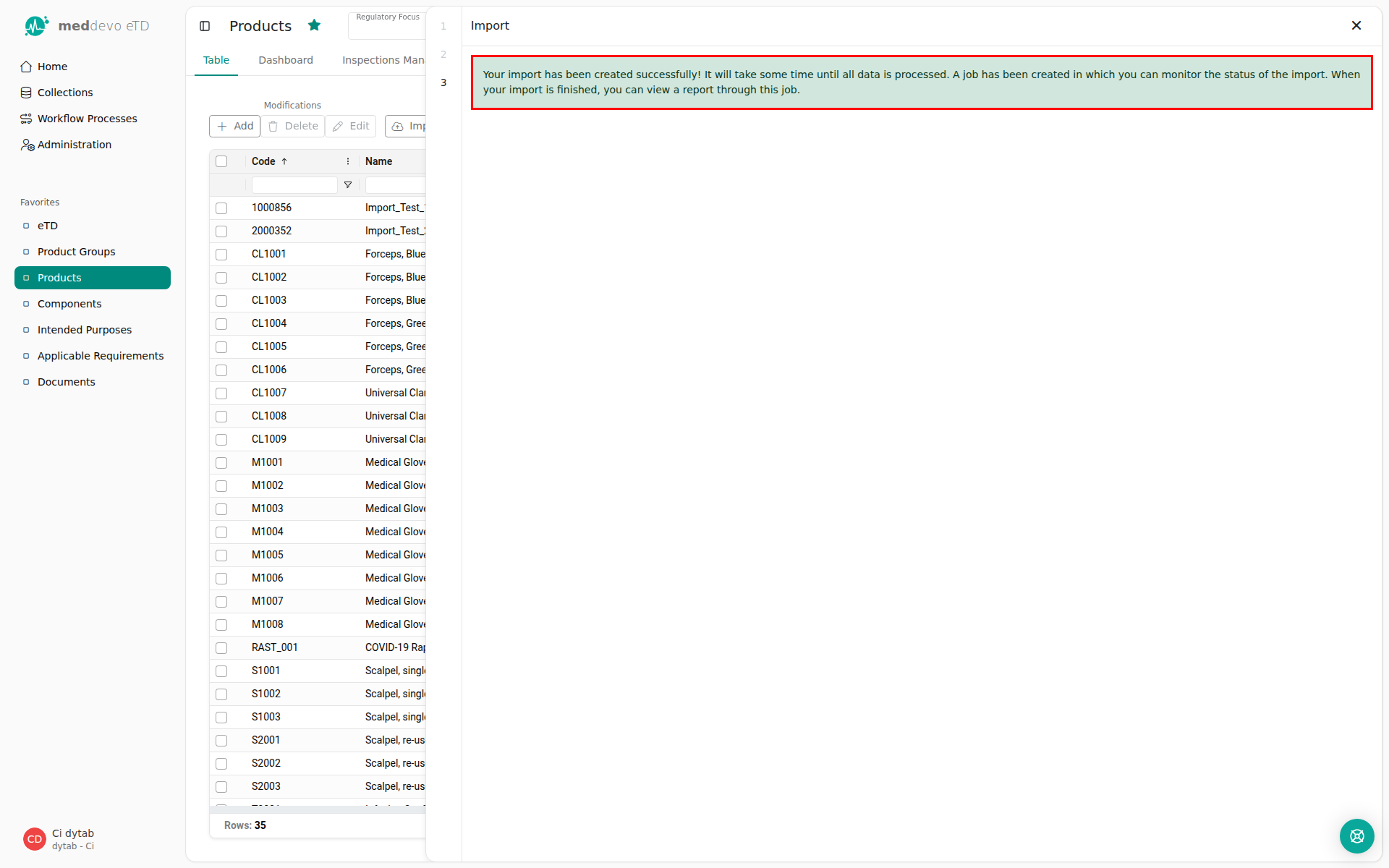Switch to the Dashboard tab

286,60
